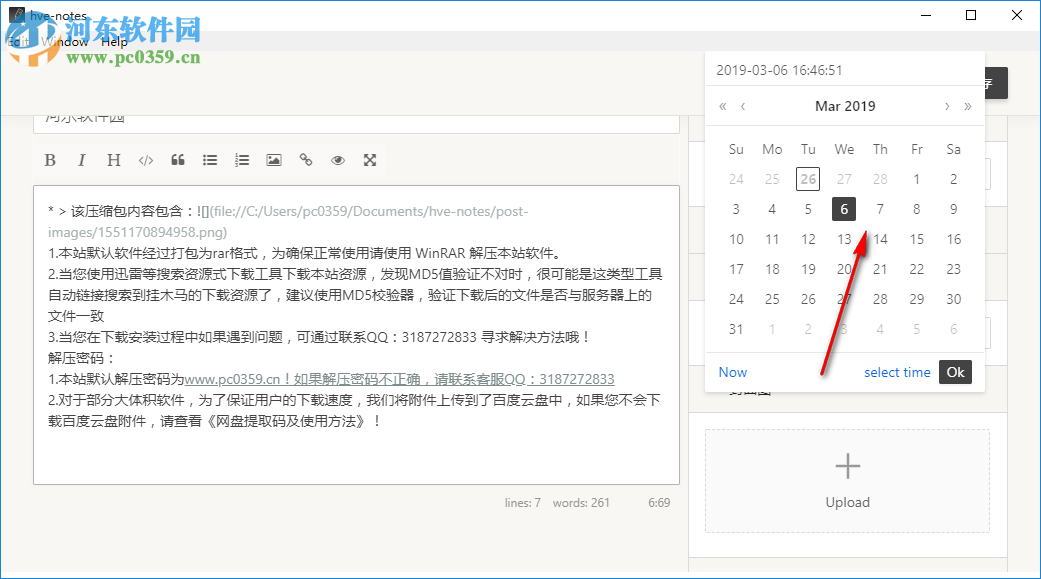Insert an image into the note

273,159
